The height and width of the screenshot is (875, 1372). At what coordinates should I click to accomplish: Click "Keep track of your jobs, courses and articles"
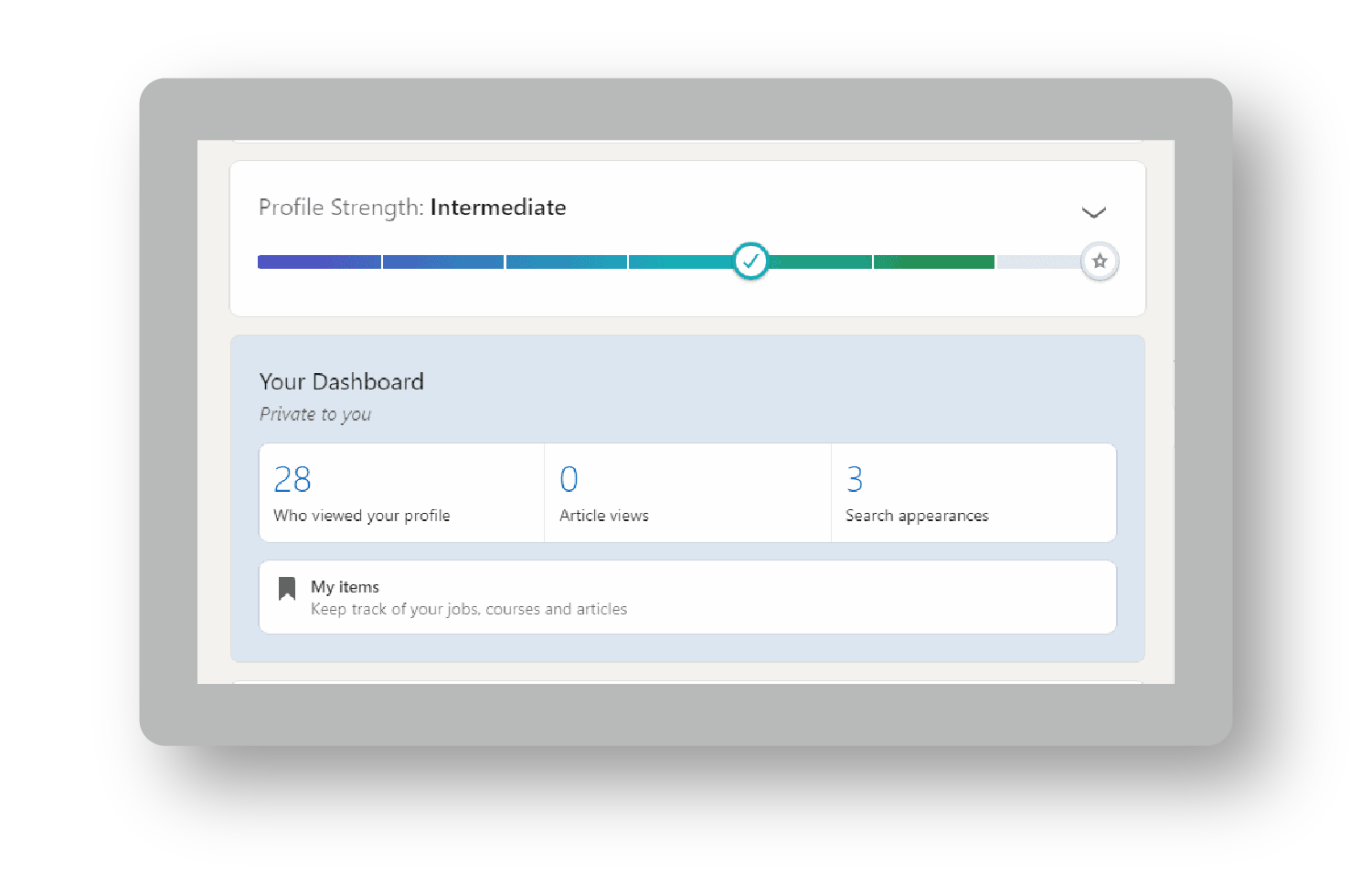tap(469, 609)
